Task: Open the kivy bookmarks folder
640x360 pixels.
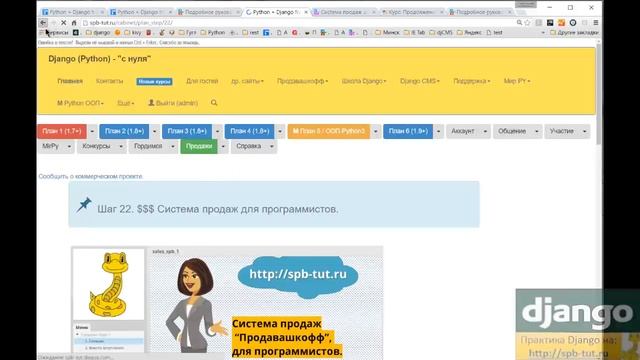Action: tap(133, 32)
